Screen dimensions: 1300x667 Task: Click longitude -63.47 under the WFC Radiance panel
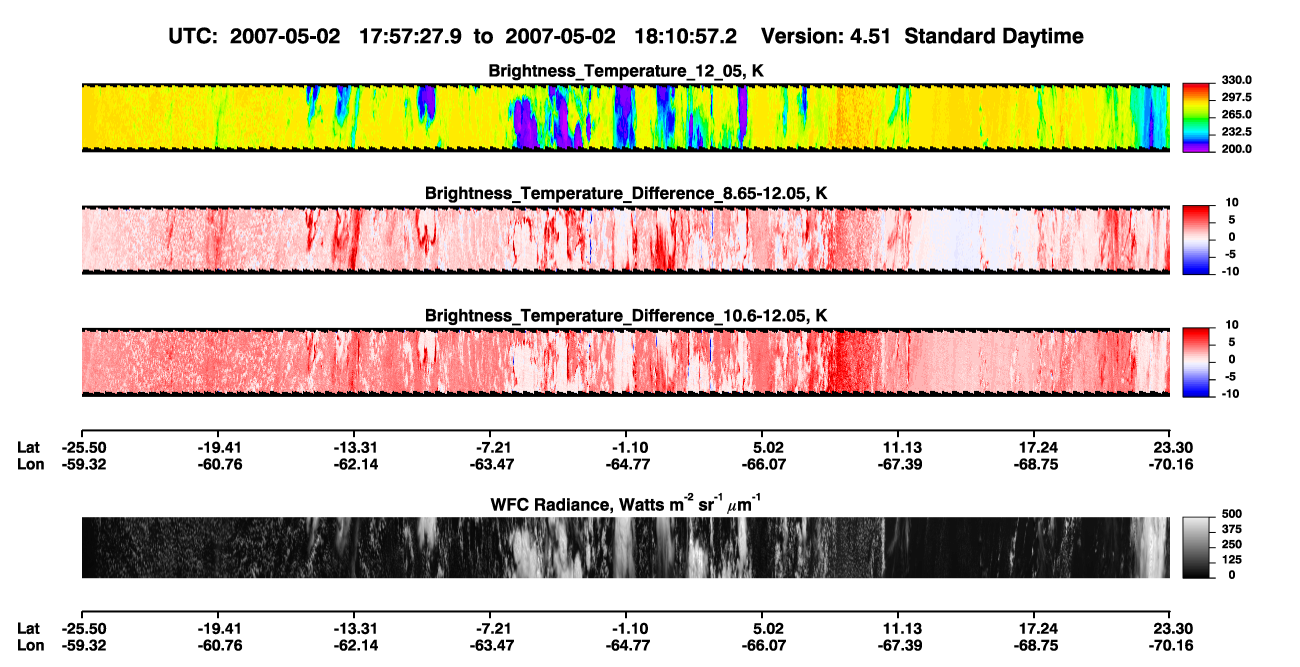490,645
